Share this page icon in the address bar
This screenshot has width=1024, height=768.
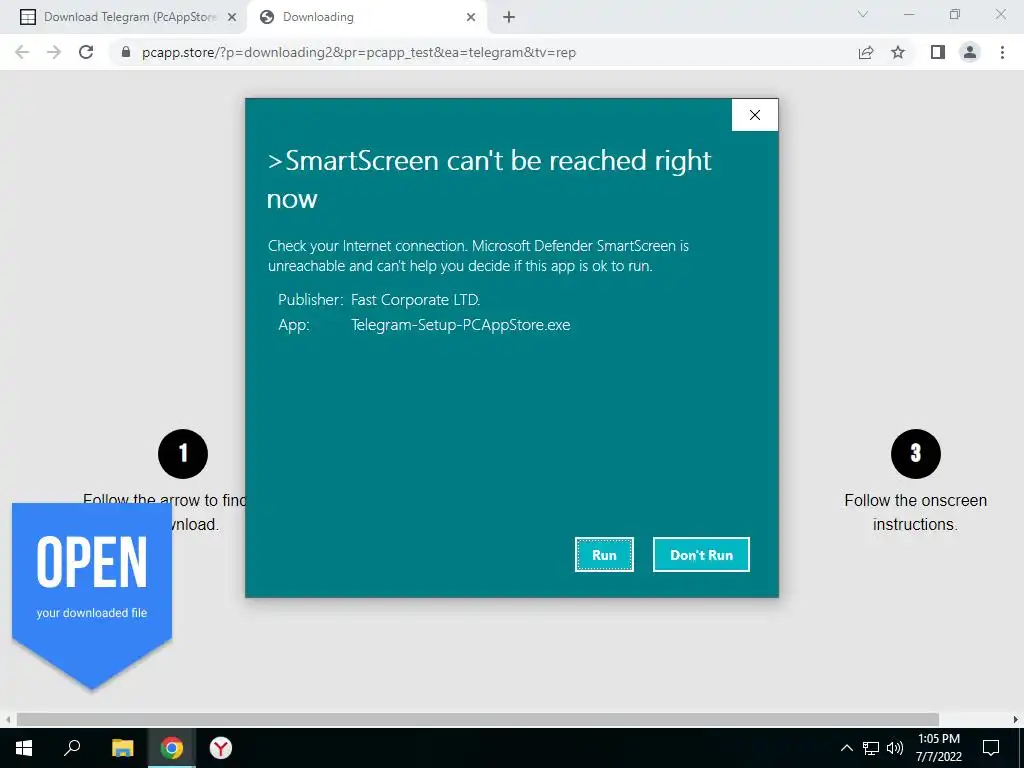click(x=866, y=52)
